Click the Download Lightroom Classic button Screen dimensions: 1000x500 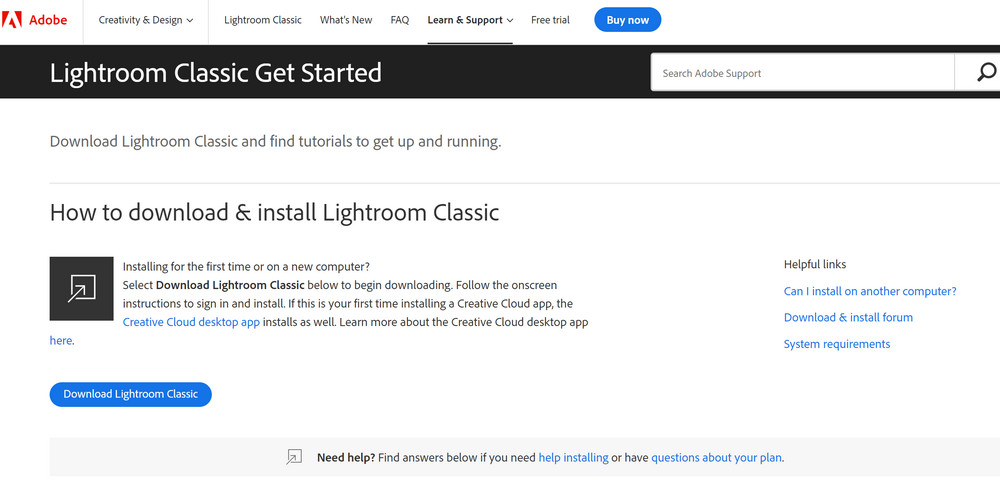point(131,394)
